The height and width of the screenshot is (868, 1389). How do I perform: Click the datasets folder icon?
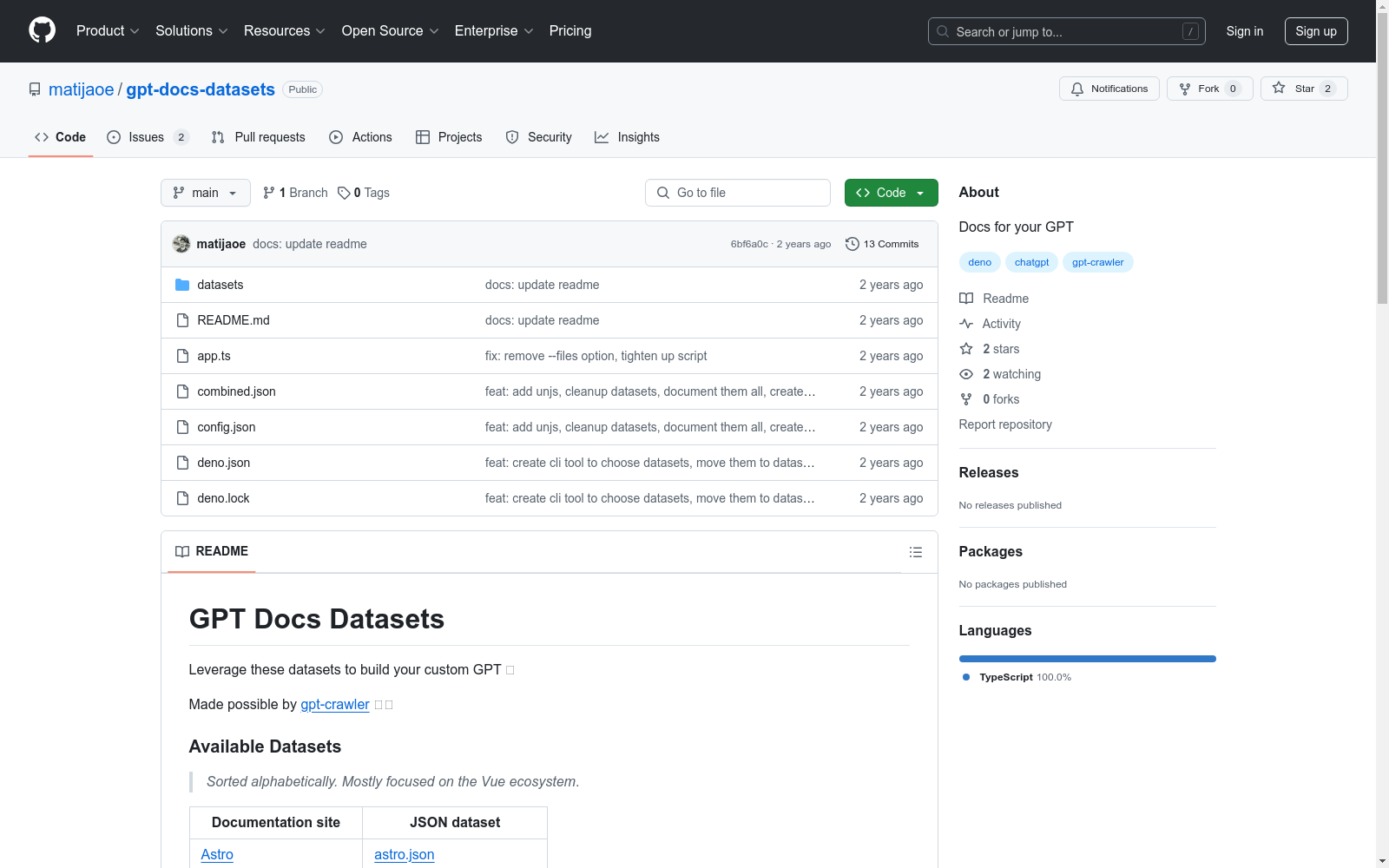[x=182, y=285]
